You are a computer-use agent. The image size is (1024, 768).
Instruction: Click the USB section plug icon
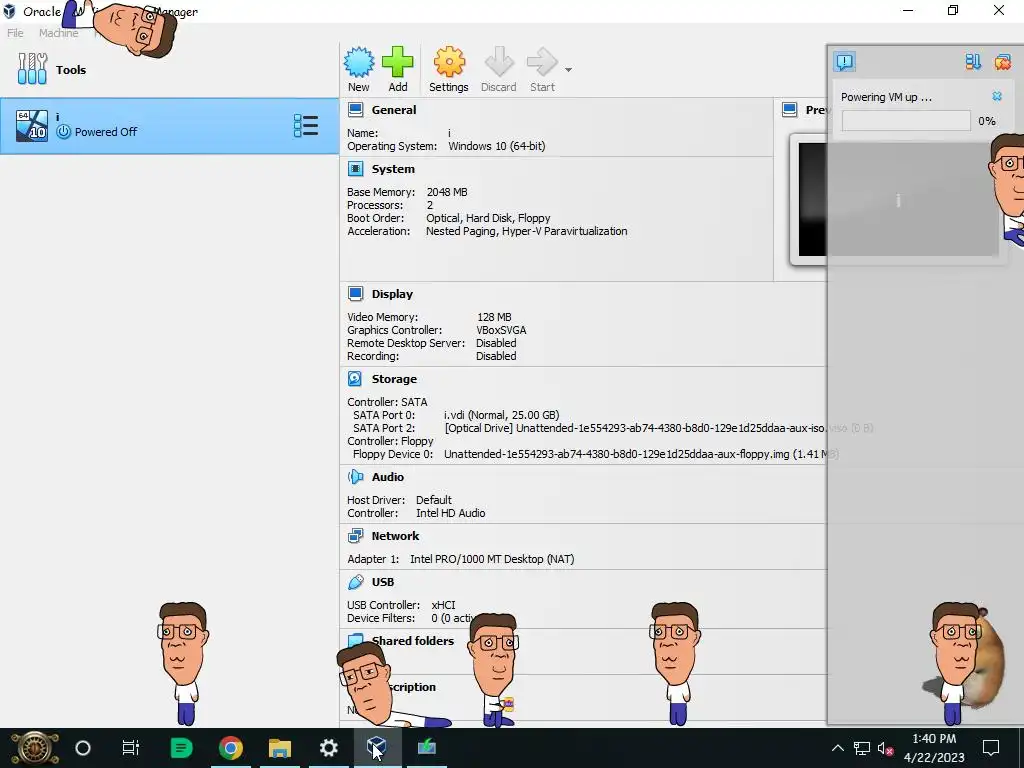pos(355,582)
